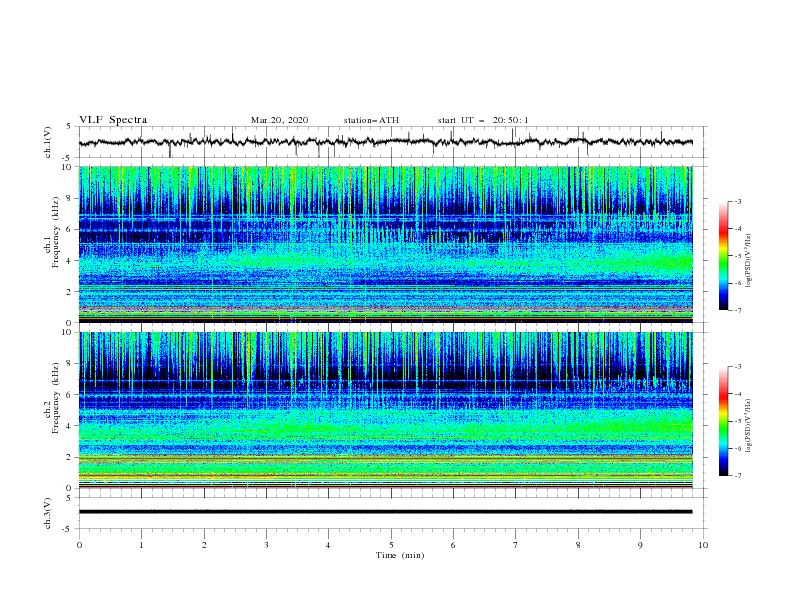Image resolution: width=792 pixels, height=612 pixels.
Task: Click the ch.2 colorbar "log(PSD)(V²/Hz)" label
Action: tap(749, 426)
